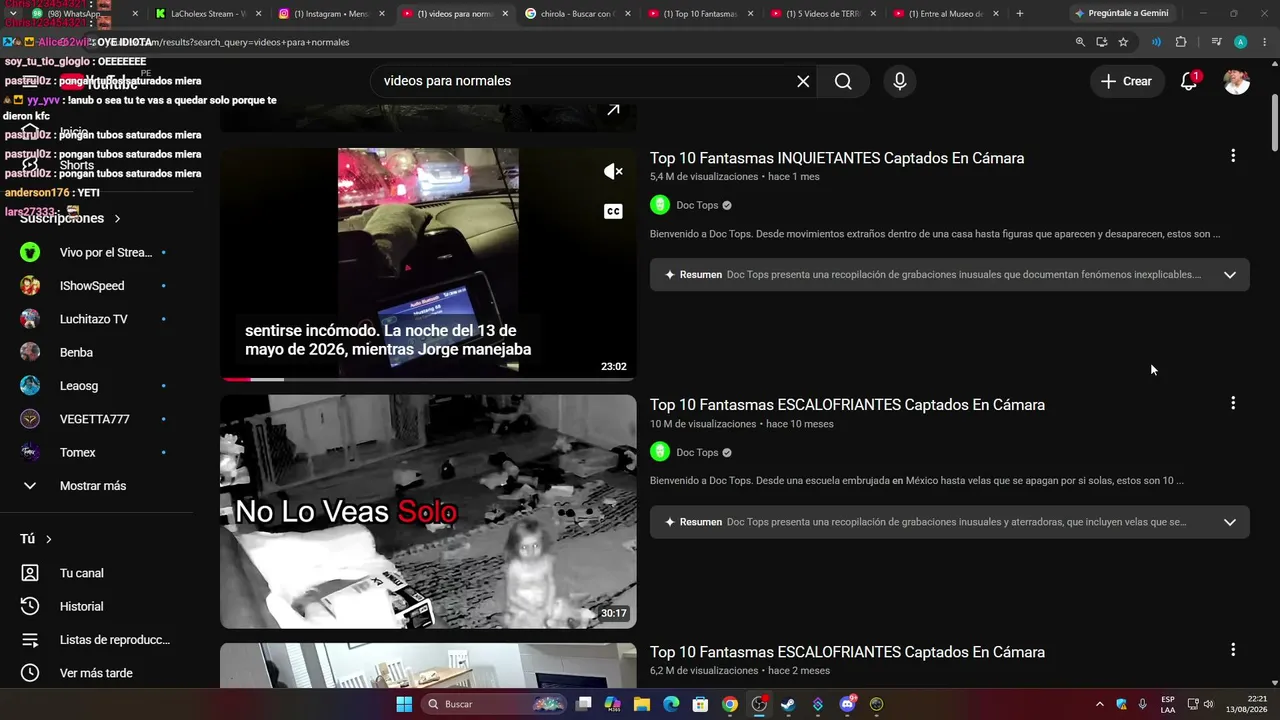Unmute the INQUIETANTES video preview
Viewport: 1280px width, 720px height.
point(613,172)
